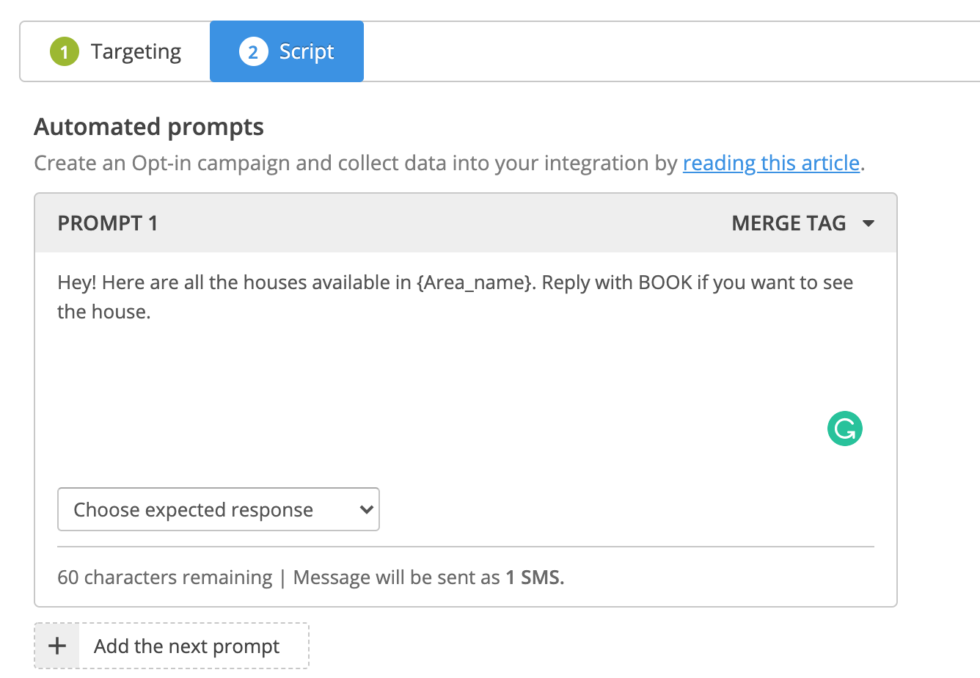Click Add the next prompt
Viewport: 980px width, 678px height.
[x=186, y=646]
